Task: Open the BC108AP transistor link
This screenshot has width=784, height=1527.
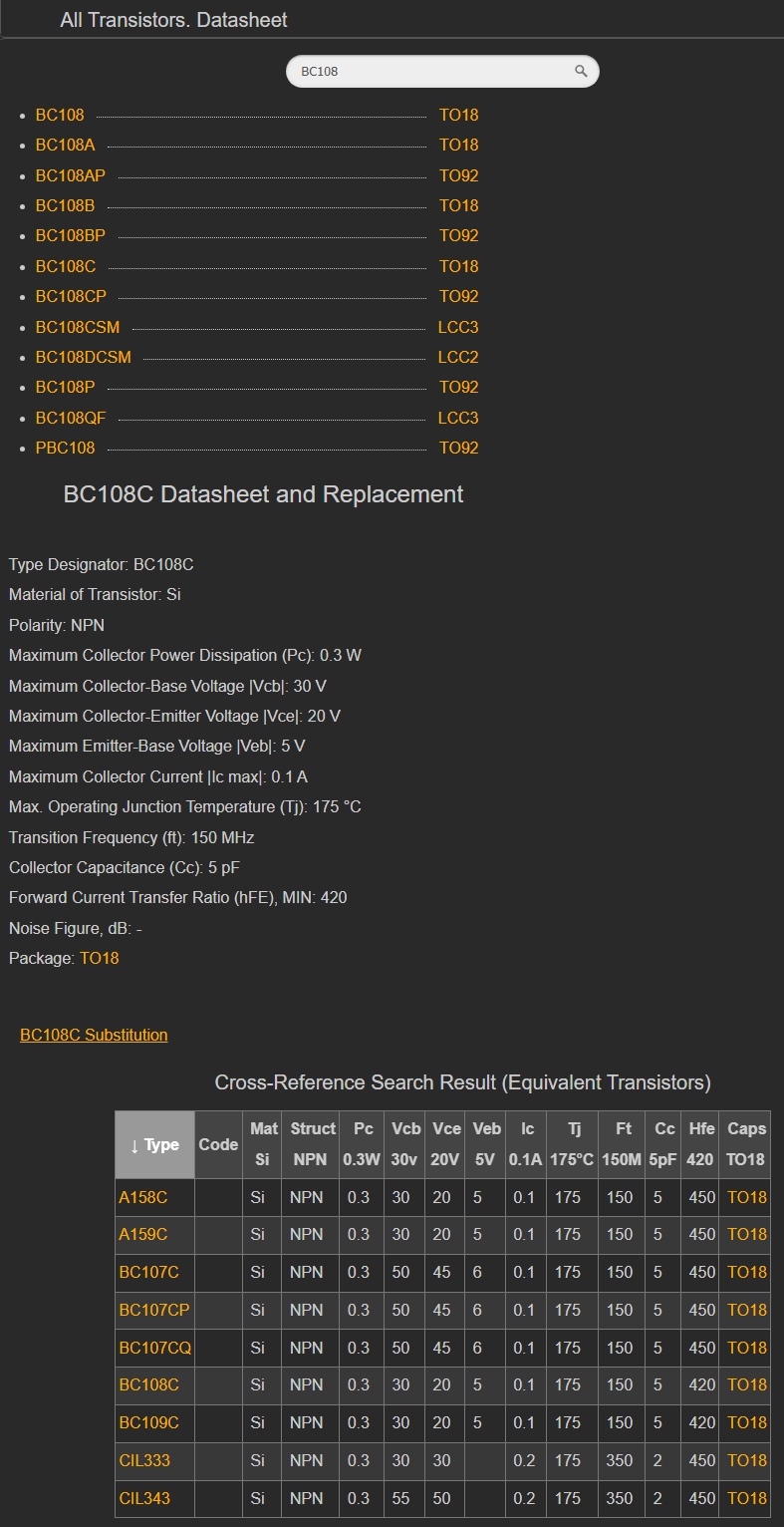Action: (x=71, y=175)
